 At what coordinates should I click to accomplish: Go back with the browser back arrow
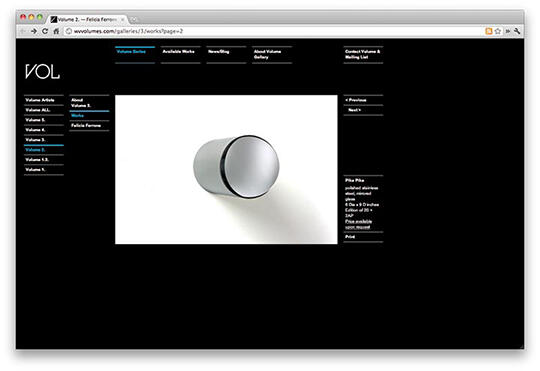pos(23,31)
